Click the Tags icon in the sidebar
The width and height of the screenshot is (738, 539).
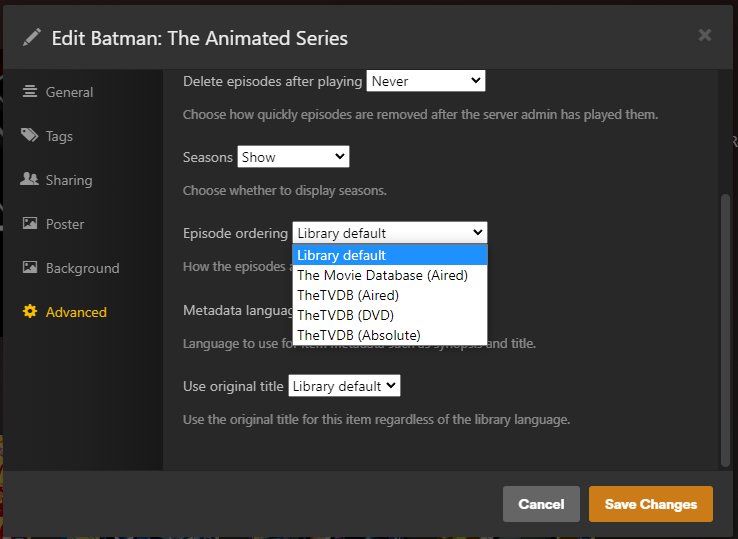coord(30,136)
